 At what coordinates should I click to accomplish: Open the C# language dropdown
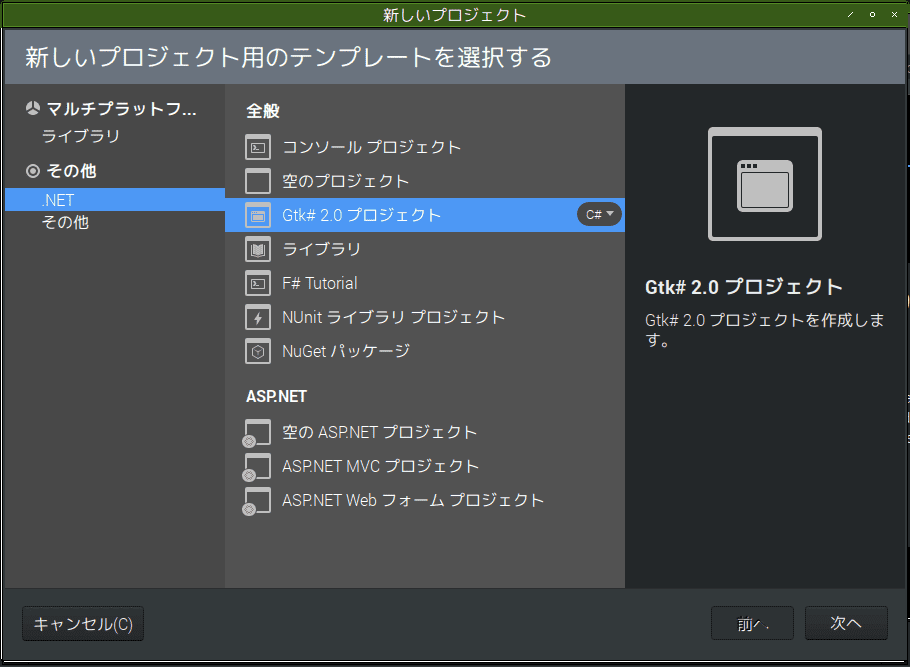pyautogui.click(x=599, y=214)
